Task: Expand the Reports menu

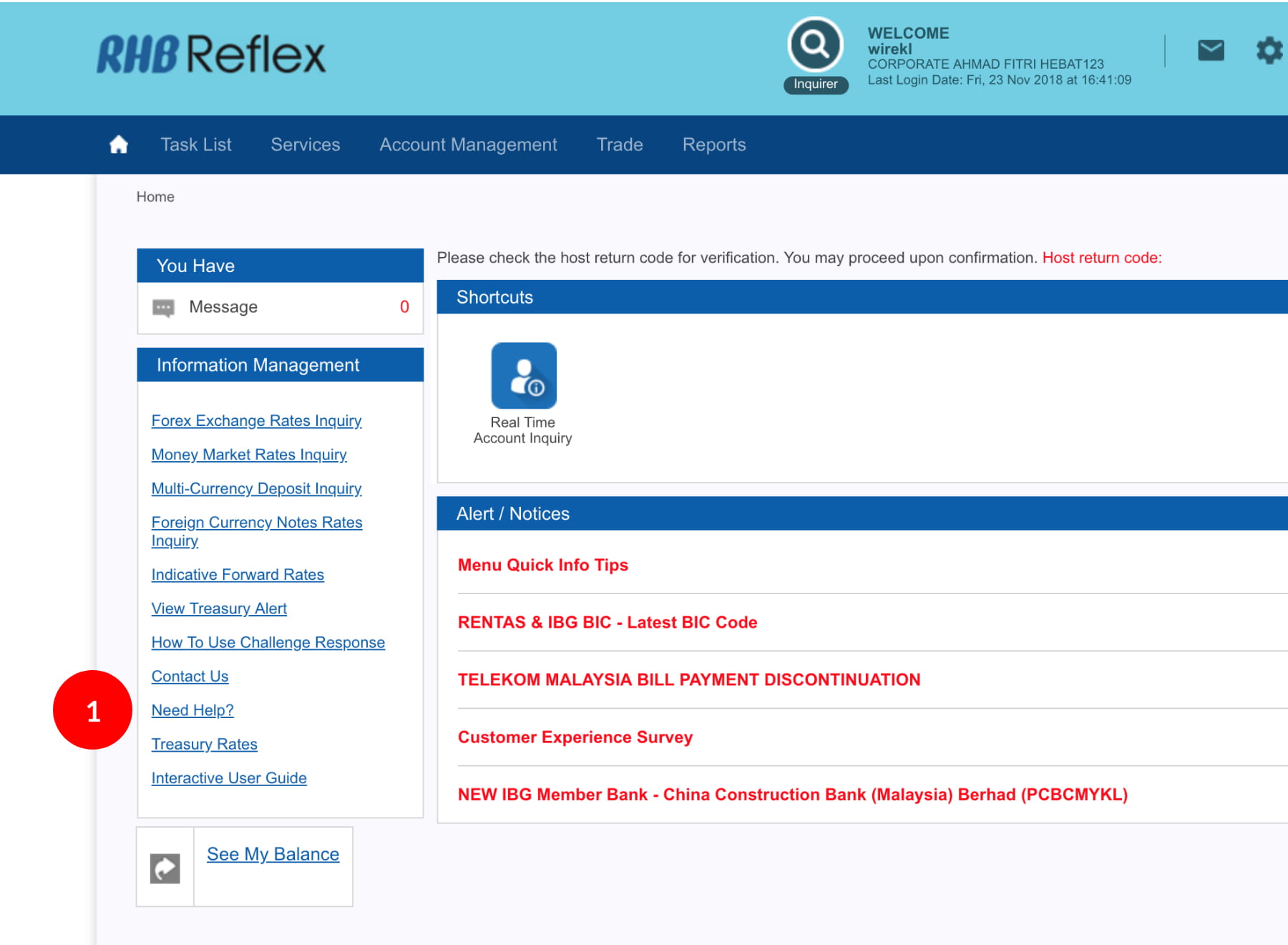Action: click(713, 145)
